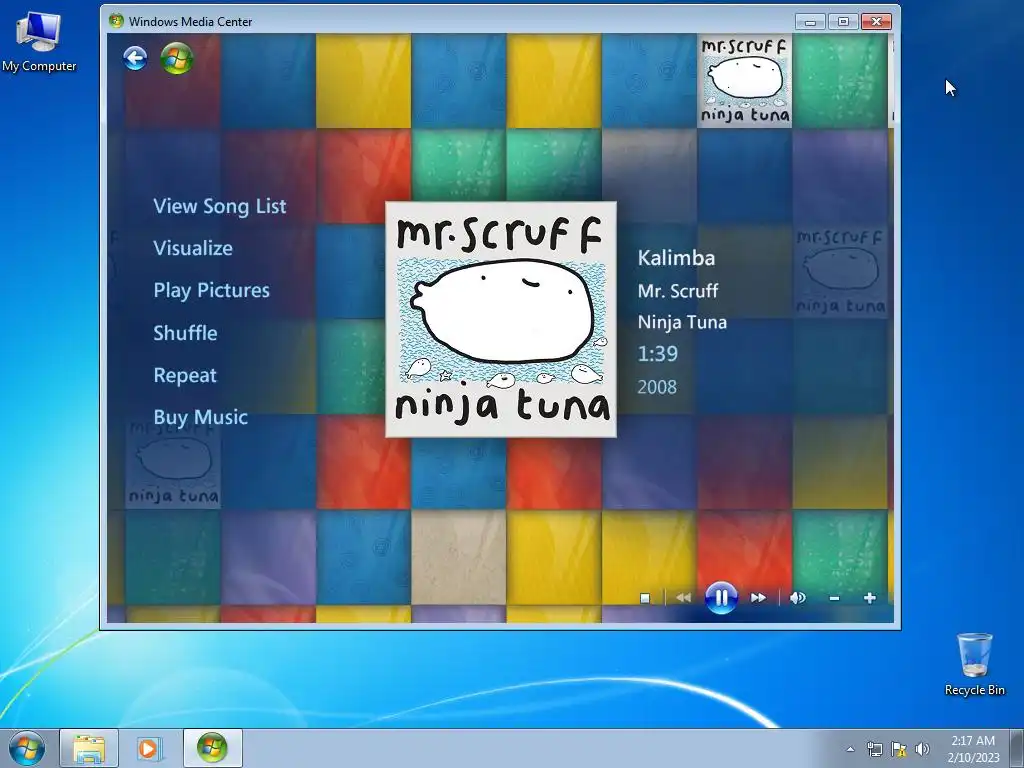The width and height of the screenshot is (1024, 768).
Task: Increase volume with the plus button
Action: (869, 598)
